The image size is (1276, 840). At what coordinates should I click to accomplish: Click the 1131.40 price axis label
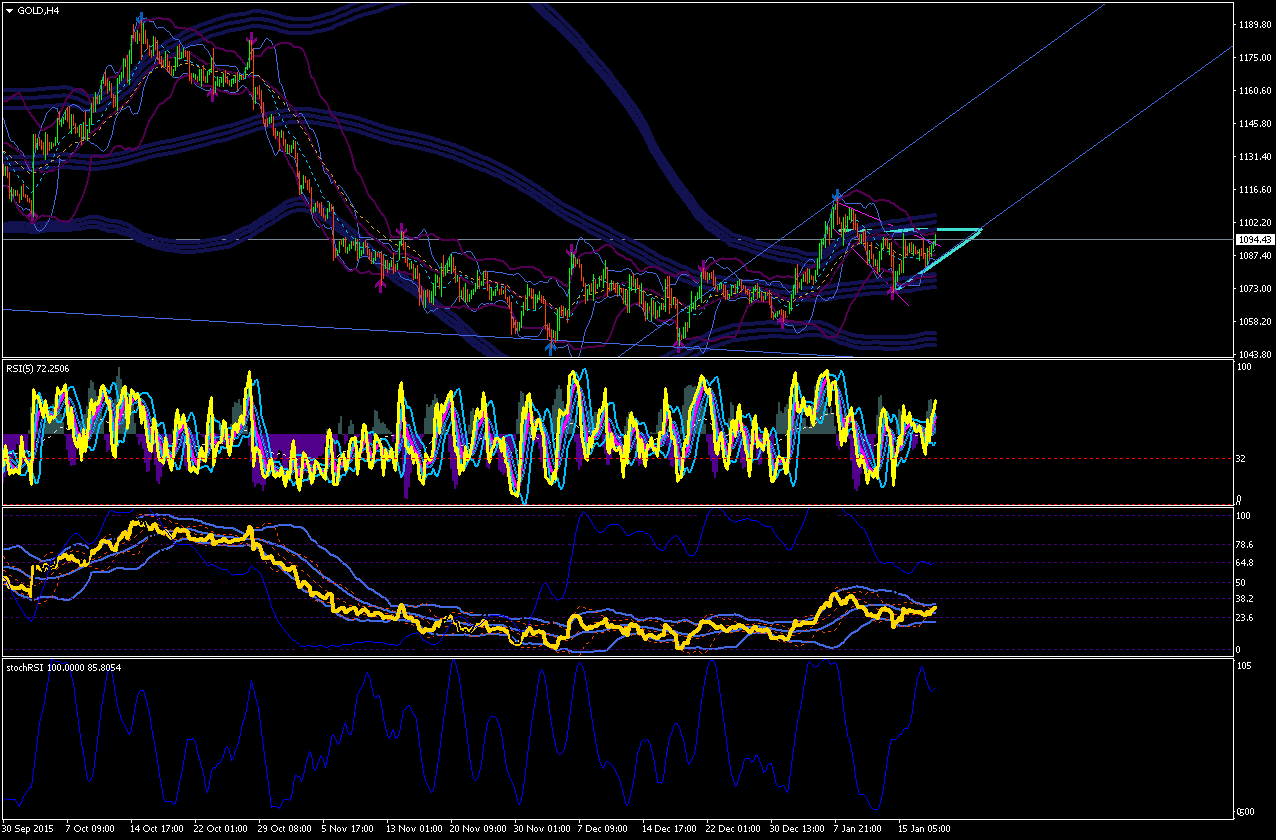tap(1254, 157)
